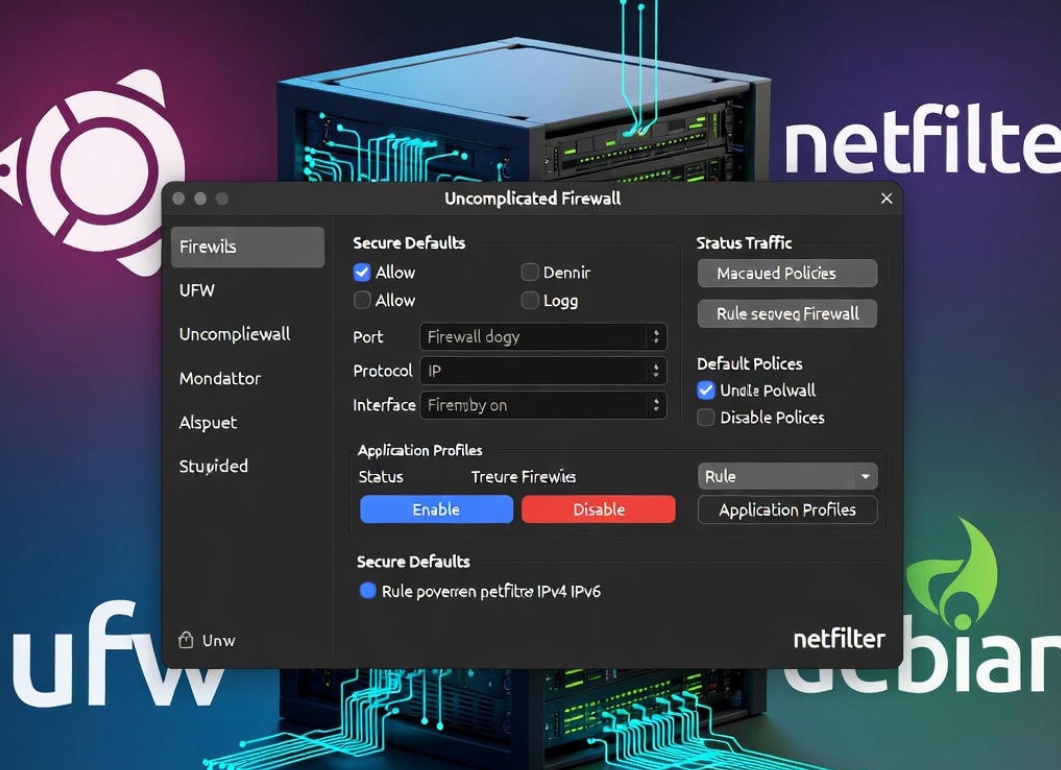The height and width of the screenshot is (770, 1061).
Task: Toggle the Undle Polwall checkbox
Action: pos(706,390)
